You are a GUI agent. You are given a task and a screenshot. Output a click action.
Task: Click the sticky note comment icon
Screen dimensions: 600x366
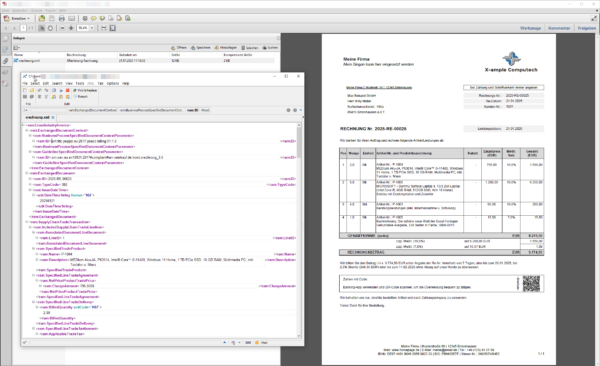pyautogui.click(x=93, y=18)
